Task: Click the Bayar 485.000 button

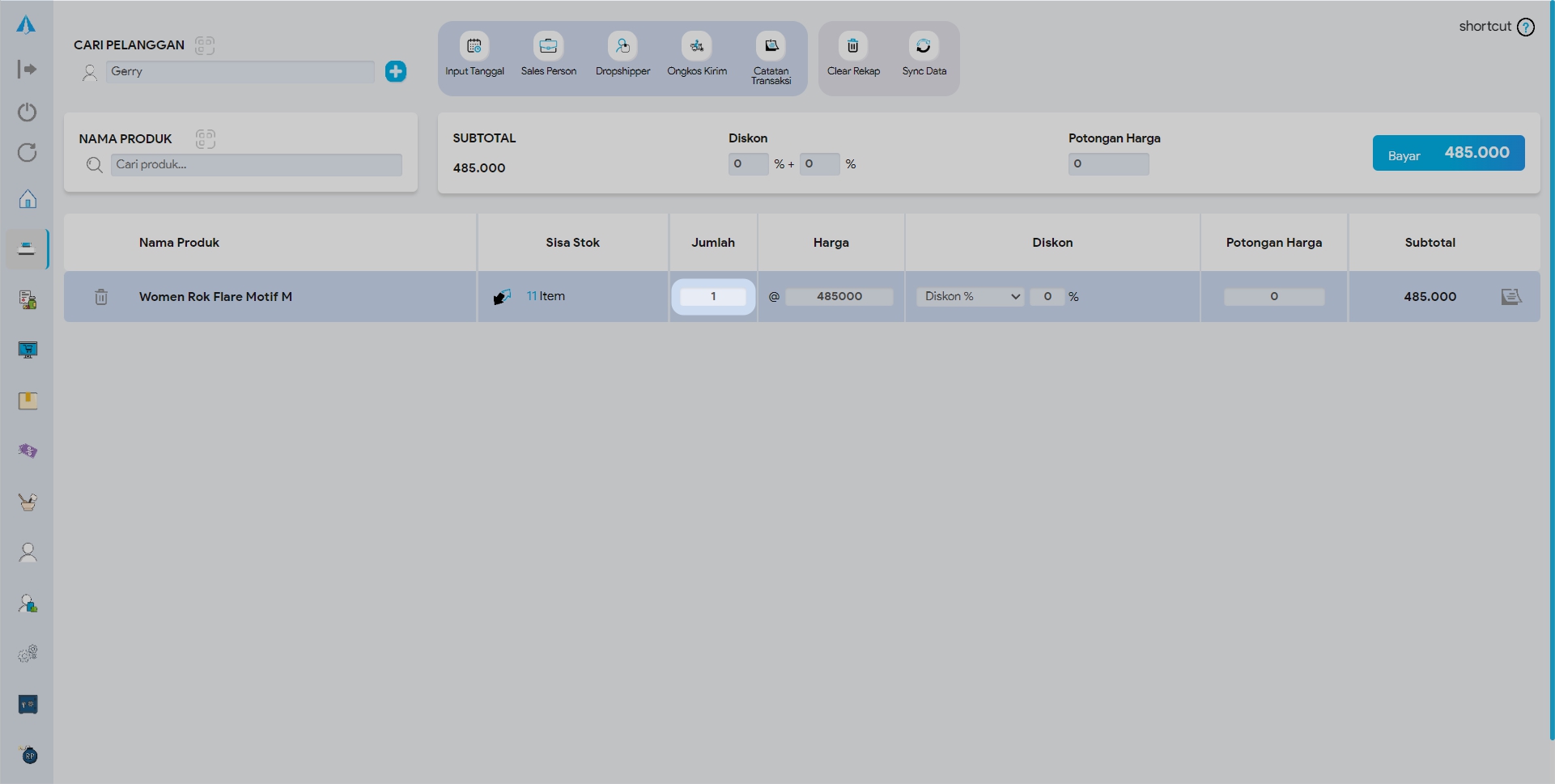Action: (x=1448, y=153)
